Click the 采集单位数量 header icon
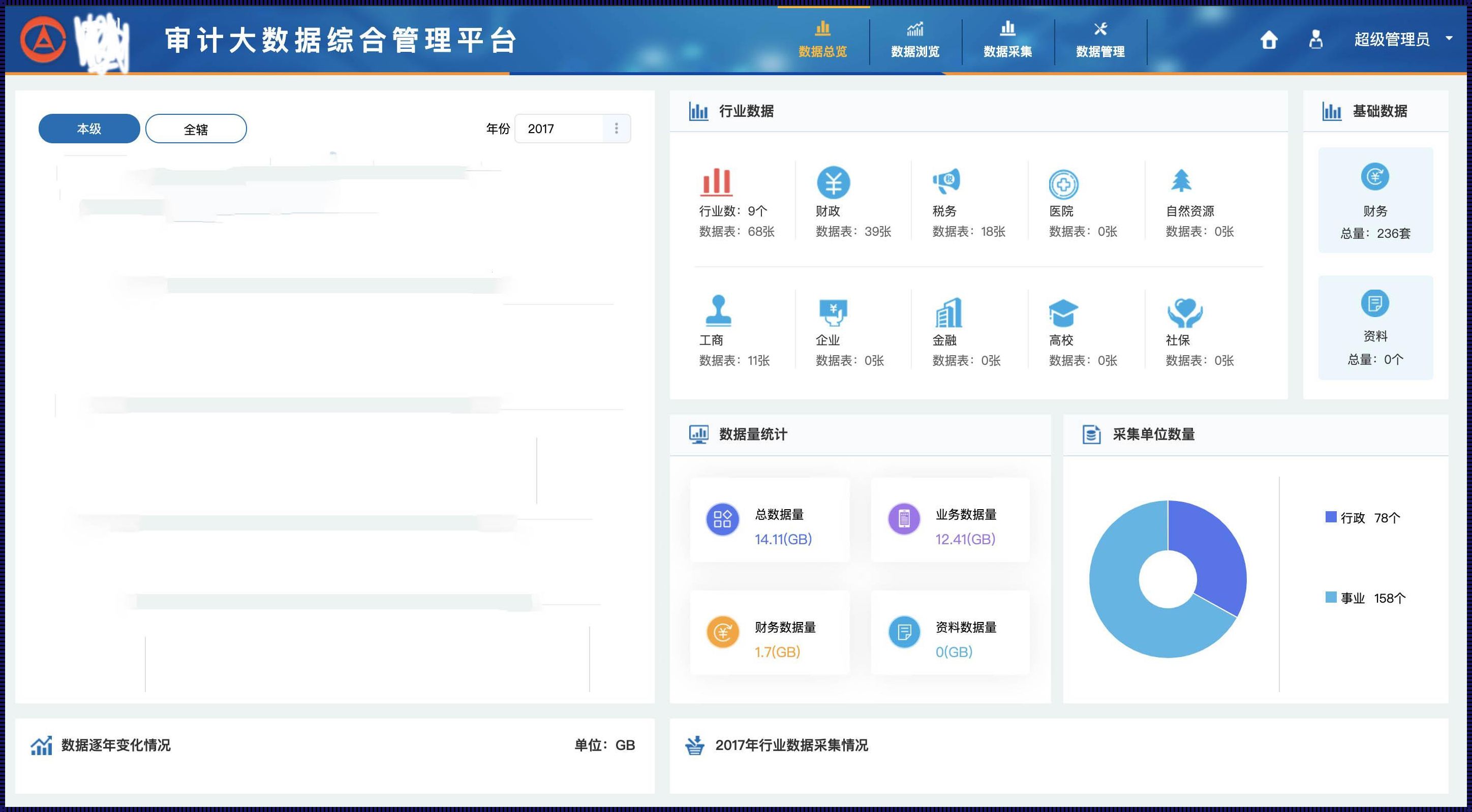Image resolution: width=1472 pixels, height=812 pixels. tap(1091, 434)
